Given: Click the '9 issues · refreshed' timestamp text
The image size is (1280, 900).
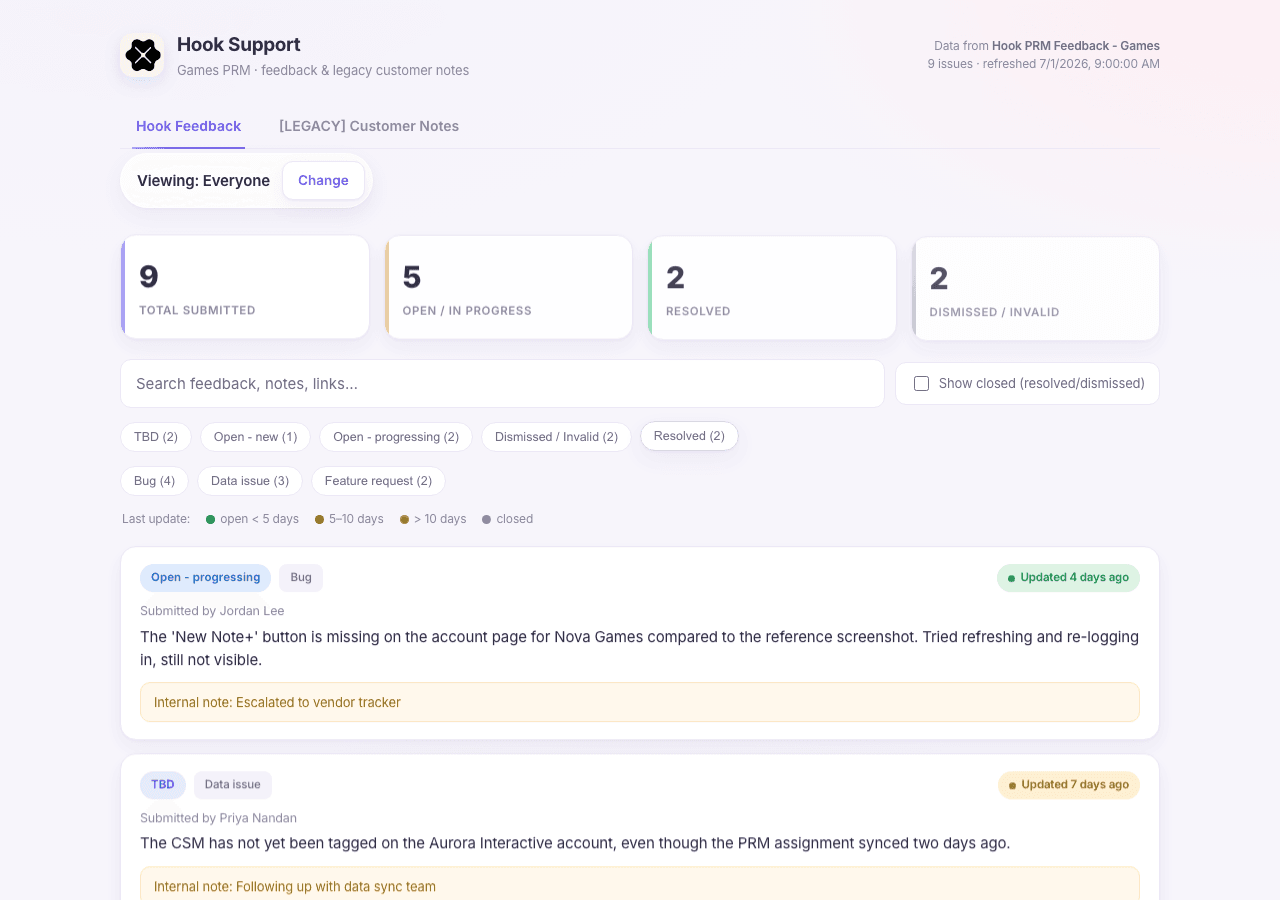Looking at the screenshot, I should pos(1044,64).
